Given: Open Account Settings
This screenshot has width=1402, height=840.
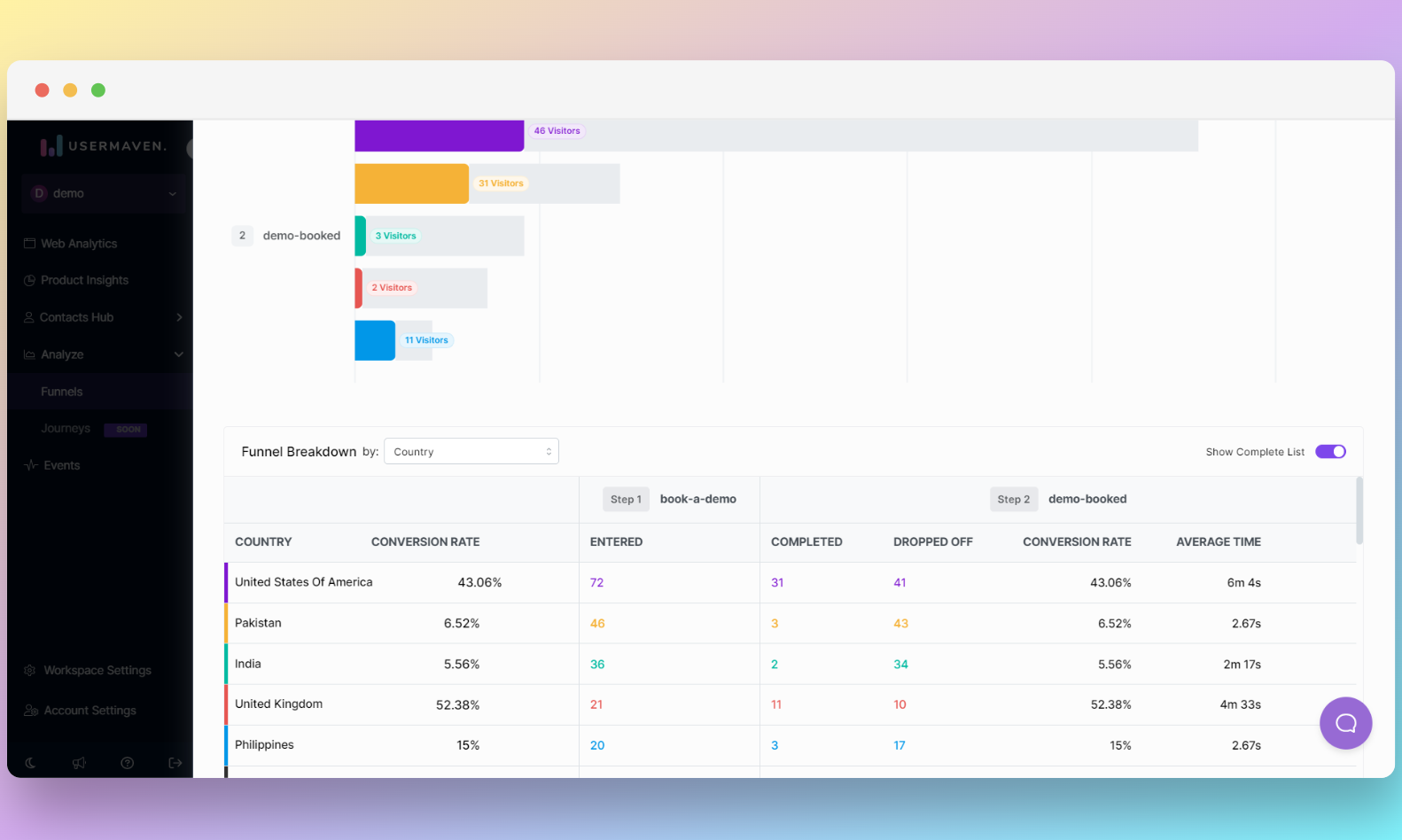Looking at the screenshot, I should [90, 711].
